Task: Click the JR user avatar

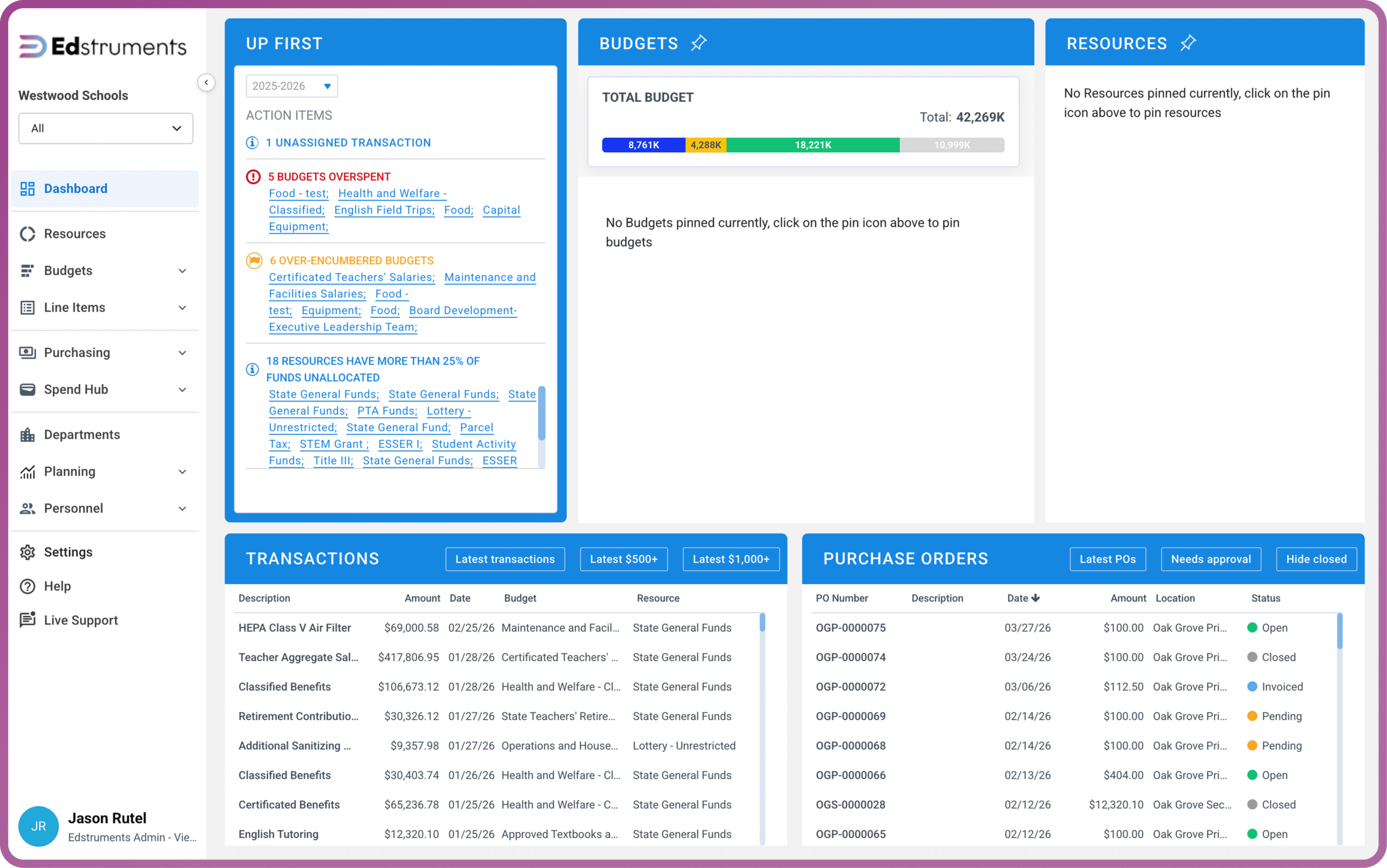Action: [38, 826]
